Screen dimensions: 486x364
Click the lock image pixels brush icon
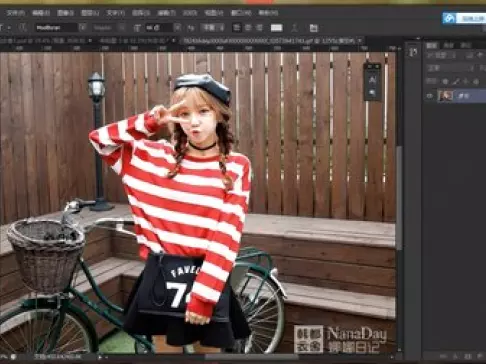(x=456, y=81)
